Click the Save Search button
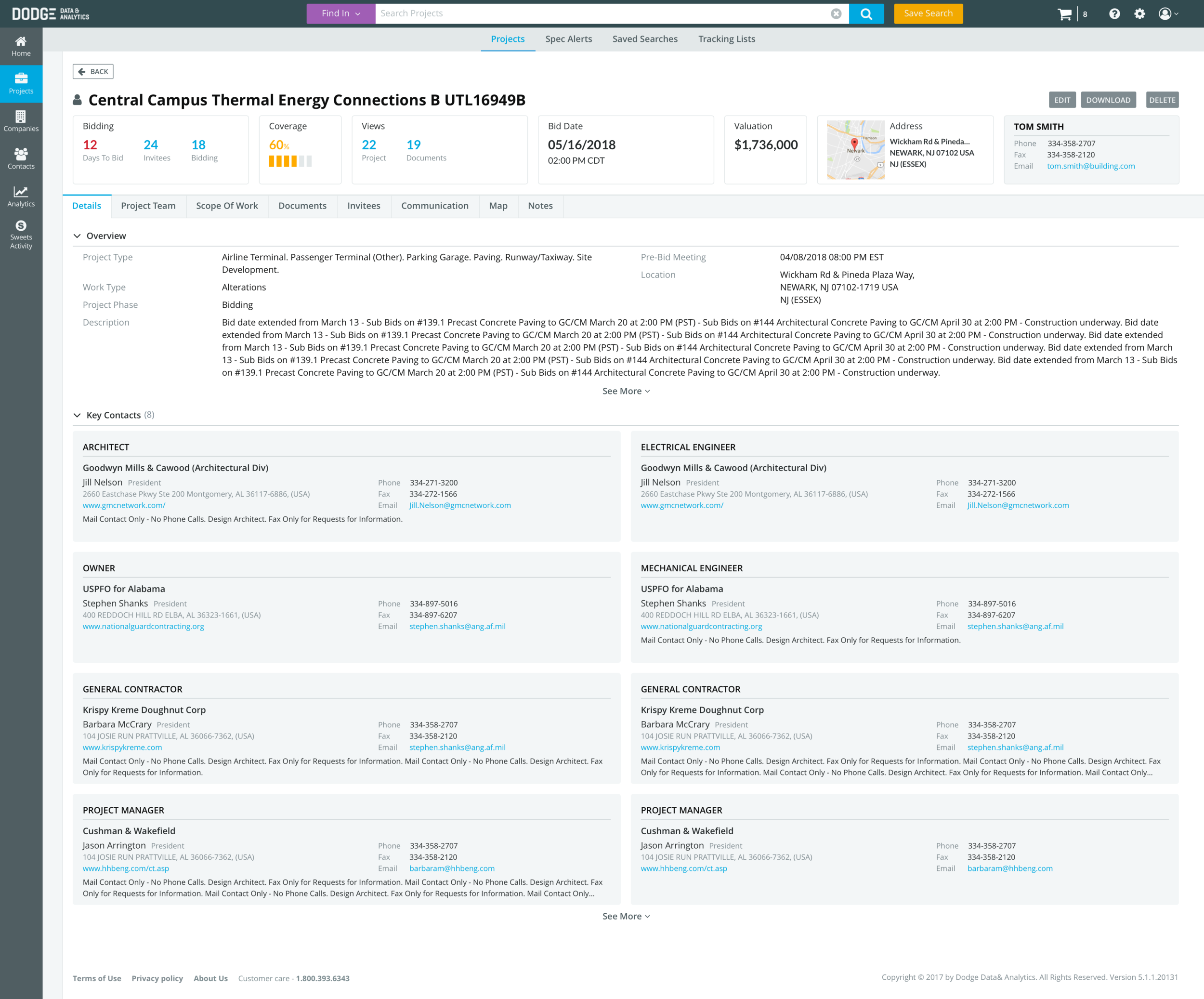The image size is (1204, 999). pyautogui.click(x=928, y=14)
